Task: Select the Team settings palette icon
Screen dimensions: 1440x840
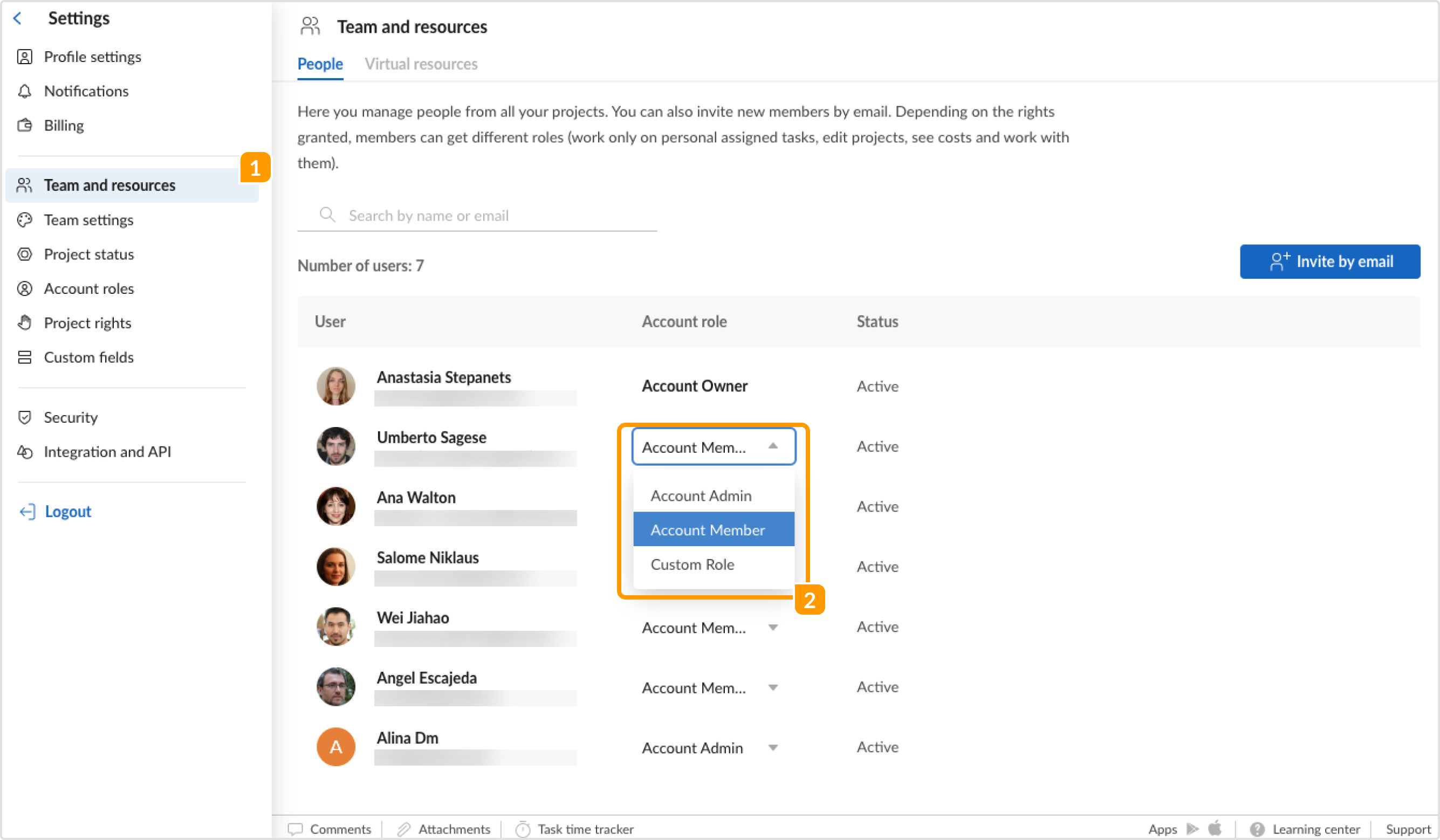Action: coord(25,220)
